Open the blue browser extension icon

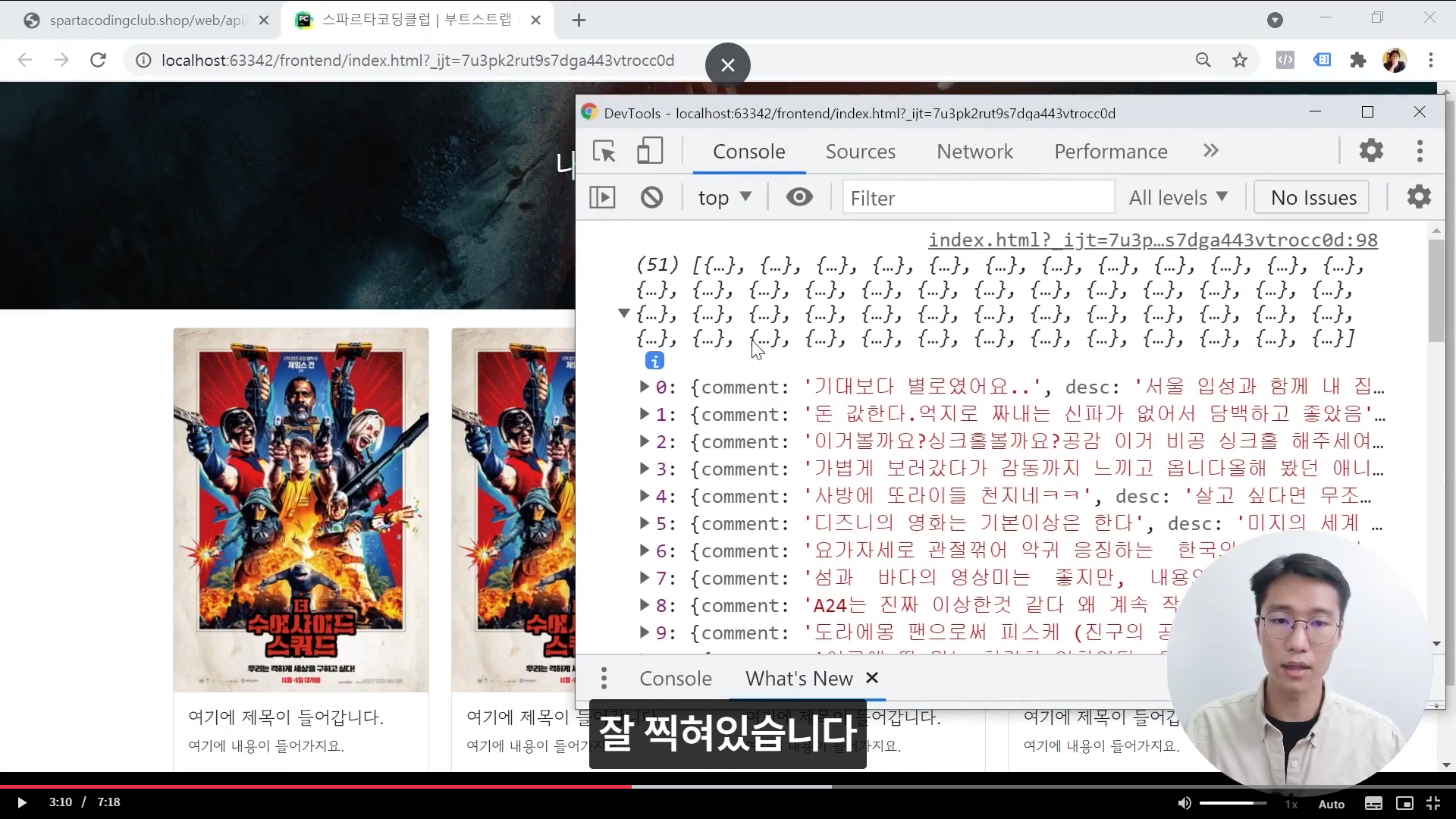click(1322, 60)
